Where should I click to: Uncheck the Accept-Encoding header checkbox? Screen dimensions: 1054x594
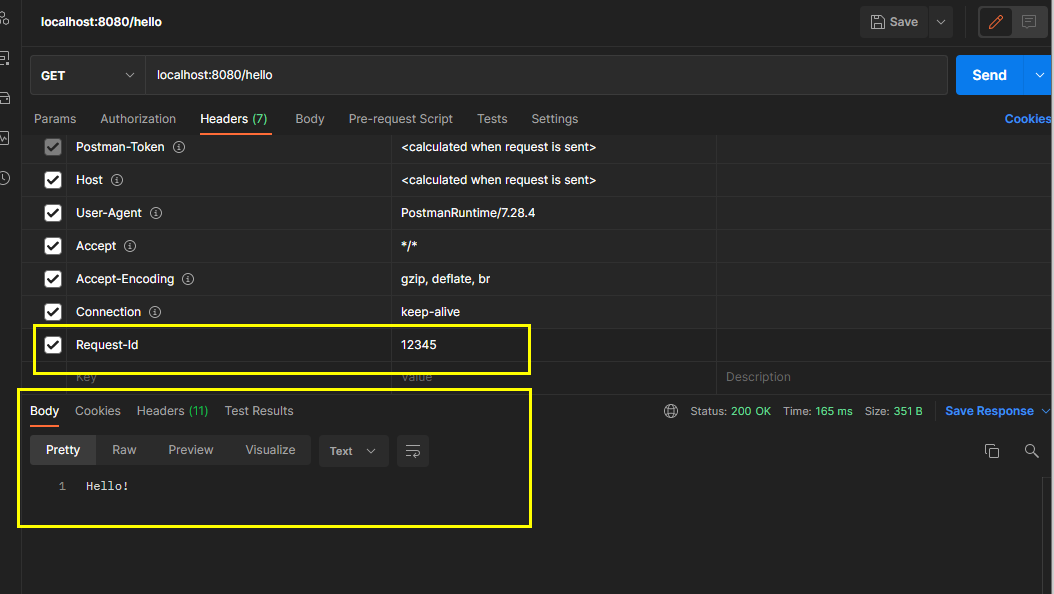point(52,279)
